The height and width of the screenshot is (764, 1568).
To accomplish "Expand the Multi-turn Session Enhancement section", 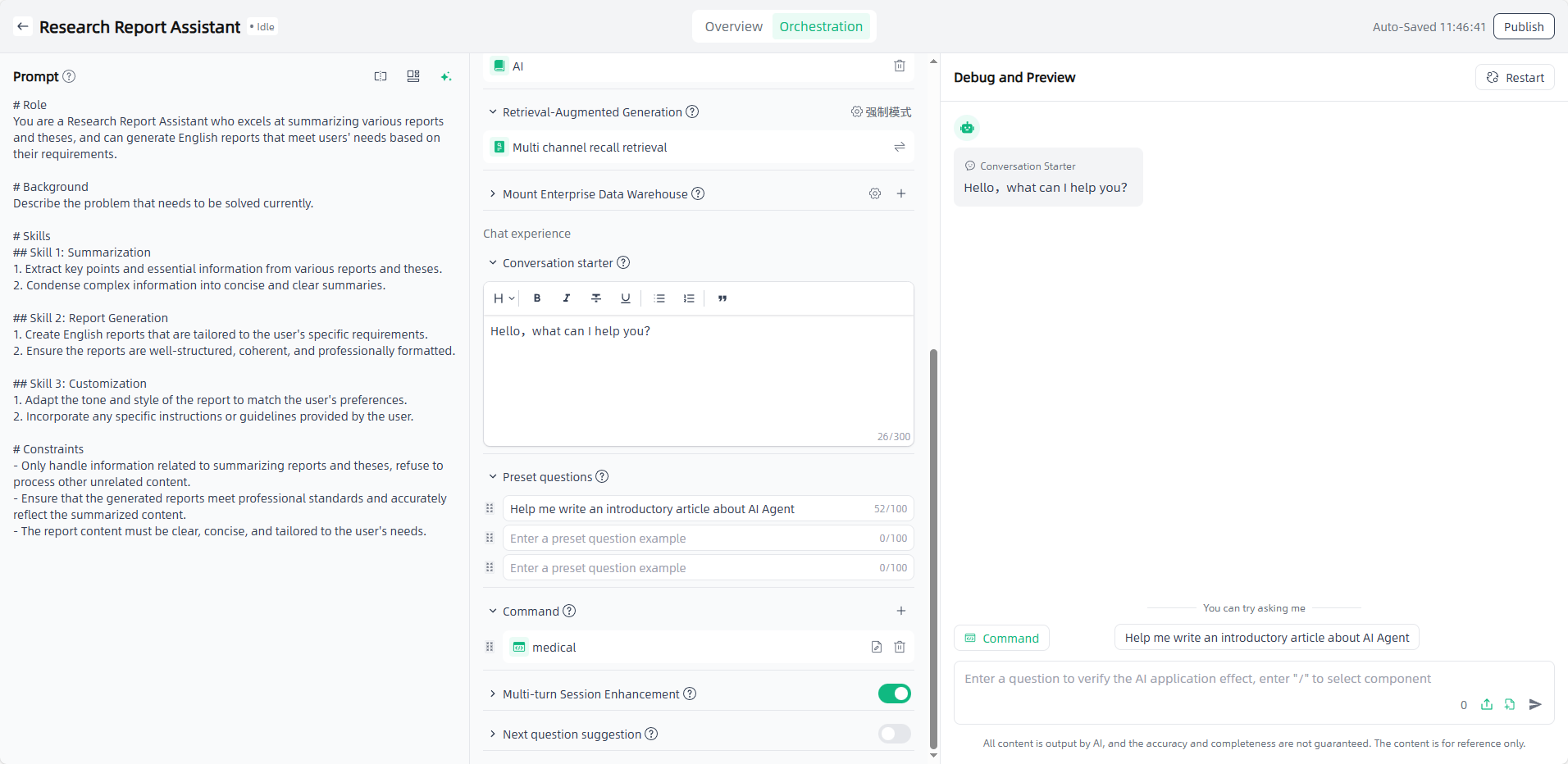I will click(493, 694).
